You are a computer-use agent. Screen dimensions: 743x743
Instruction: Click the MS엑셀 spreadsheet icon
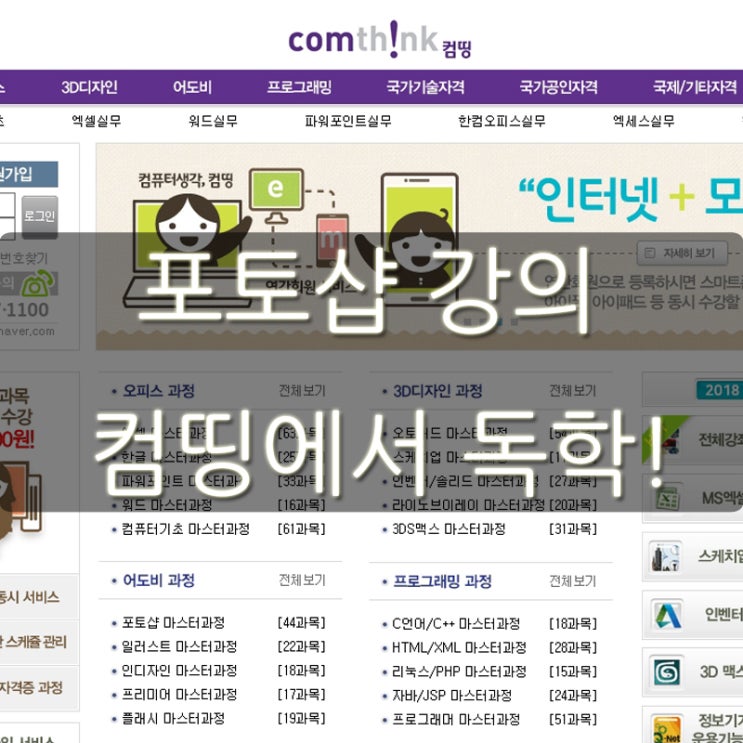click(668, 499)
